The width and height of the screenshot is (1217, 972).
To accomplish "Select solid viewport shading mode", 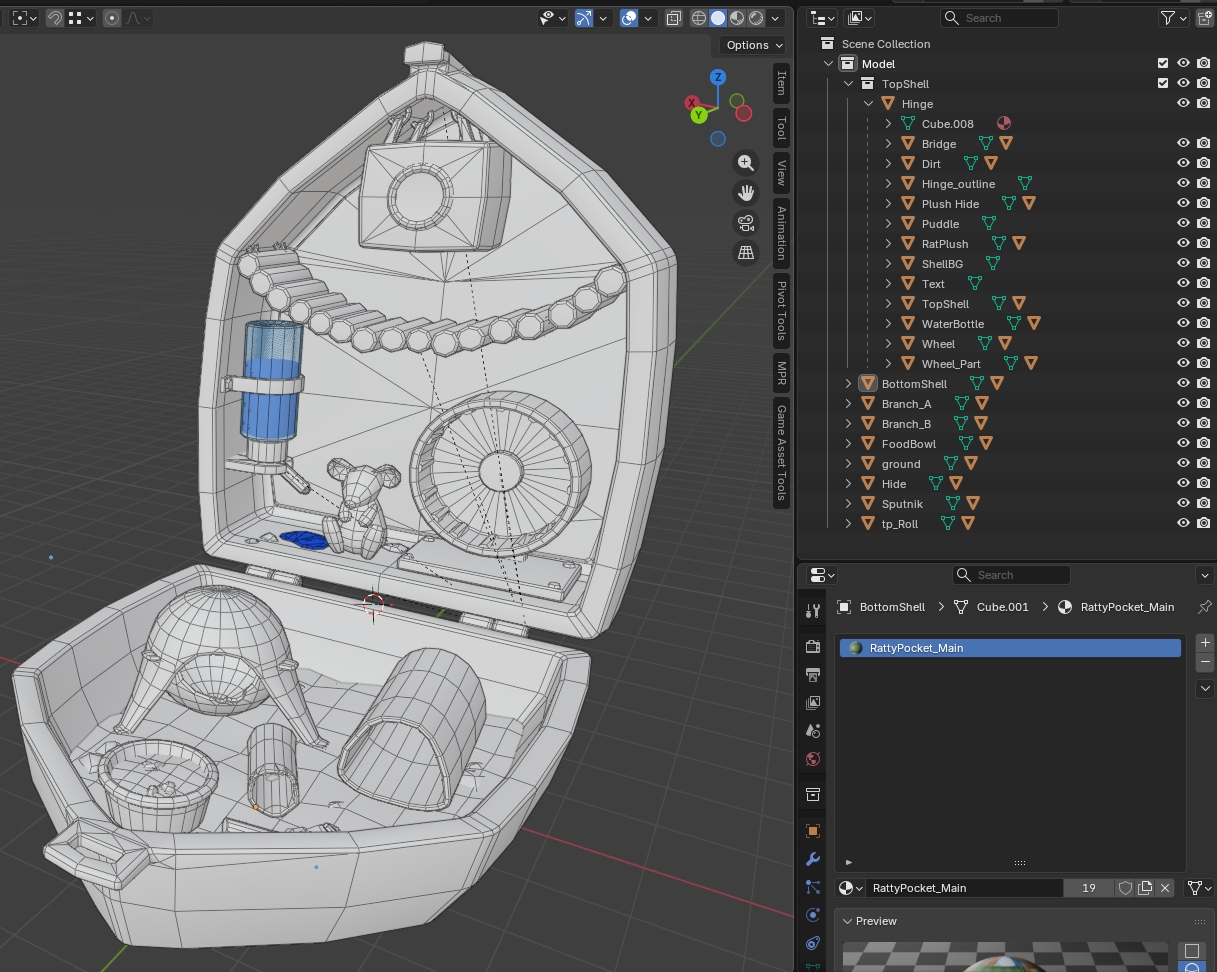I will (x=718, y=18).
